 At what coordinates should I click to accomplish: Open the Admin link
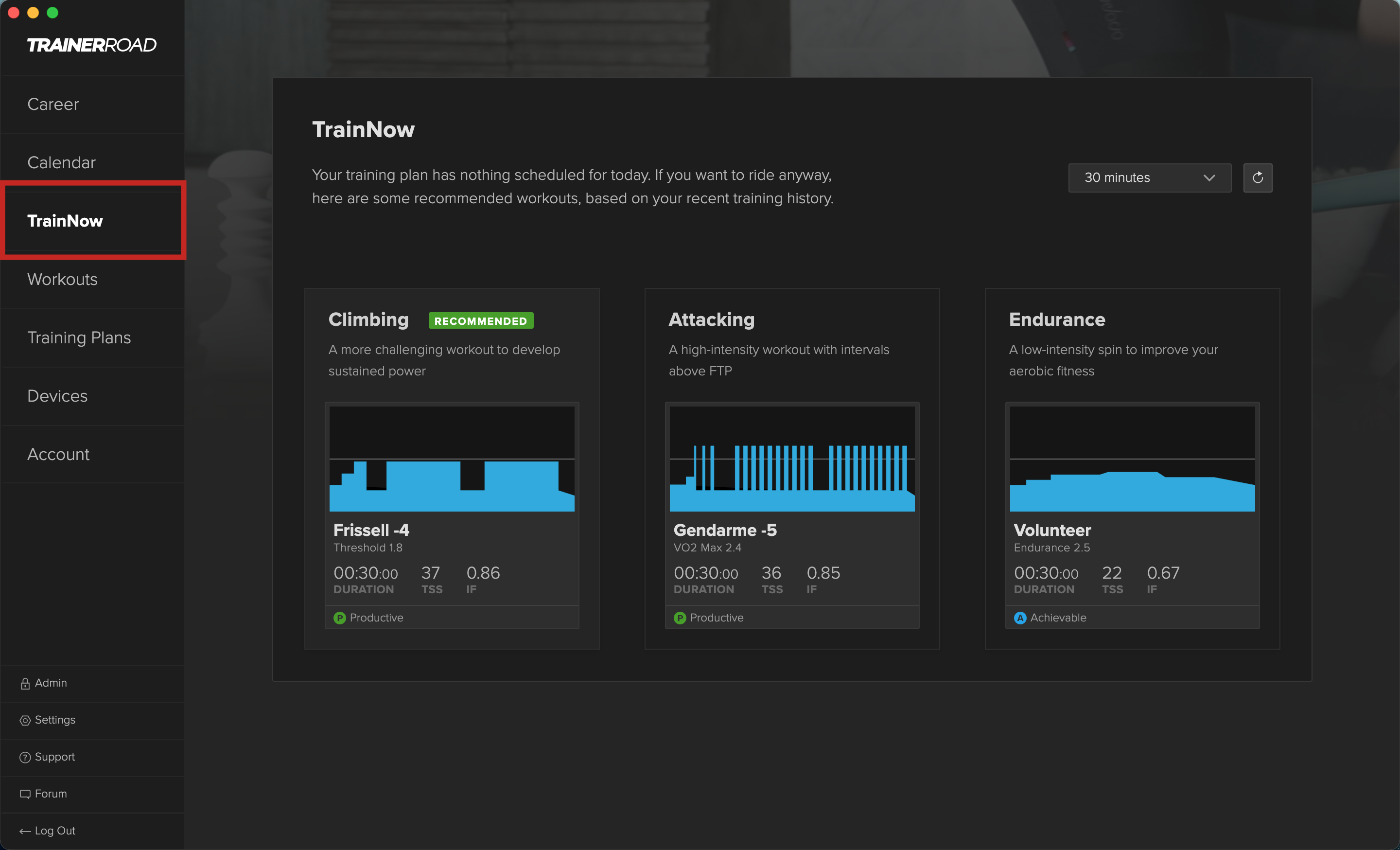pos(51,682)
